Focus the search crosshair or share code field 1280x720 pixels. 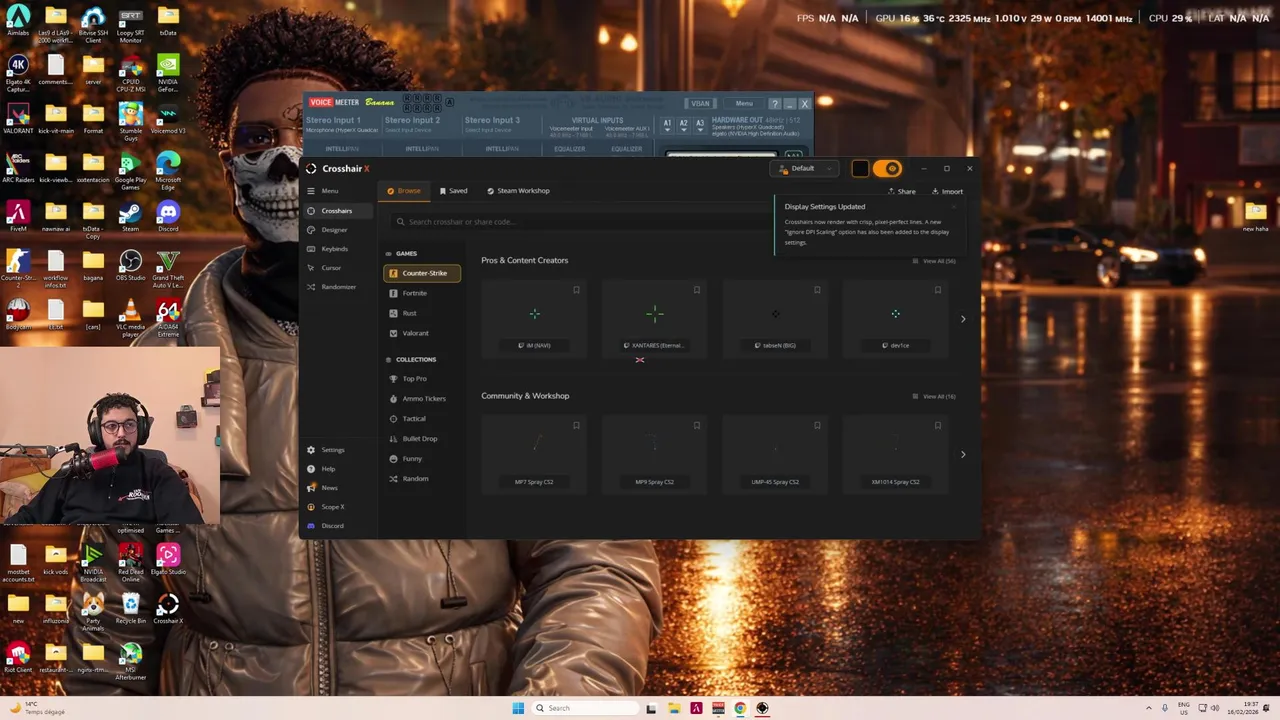(580, 222)
